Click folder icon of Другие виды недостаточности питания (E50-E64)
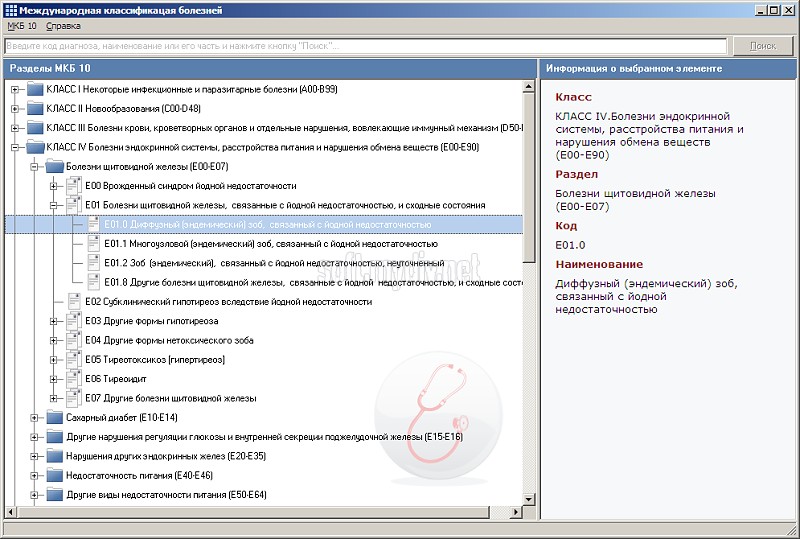The width and height of the screenshot is (800, 539). (54, 495)
